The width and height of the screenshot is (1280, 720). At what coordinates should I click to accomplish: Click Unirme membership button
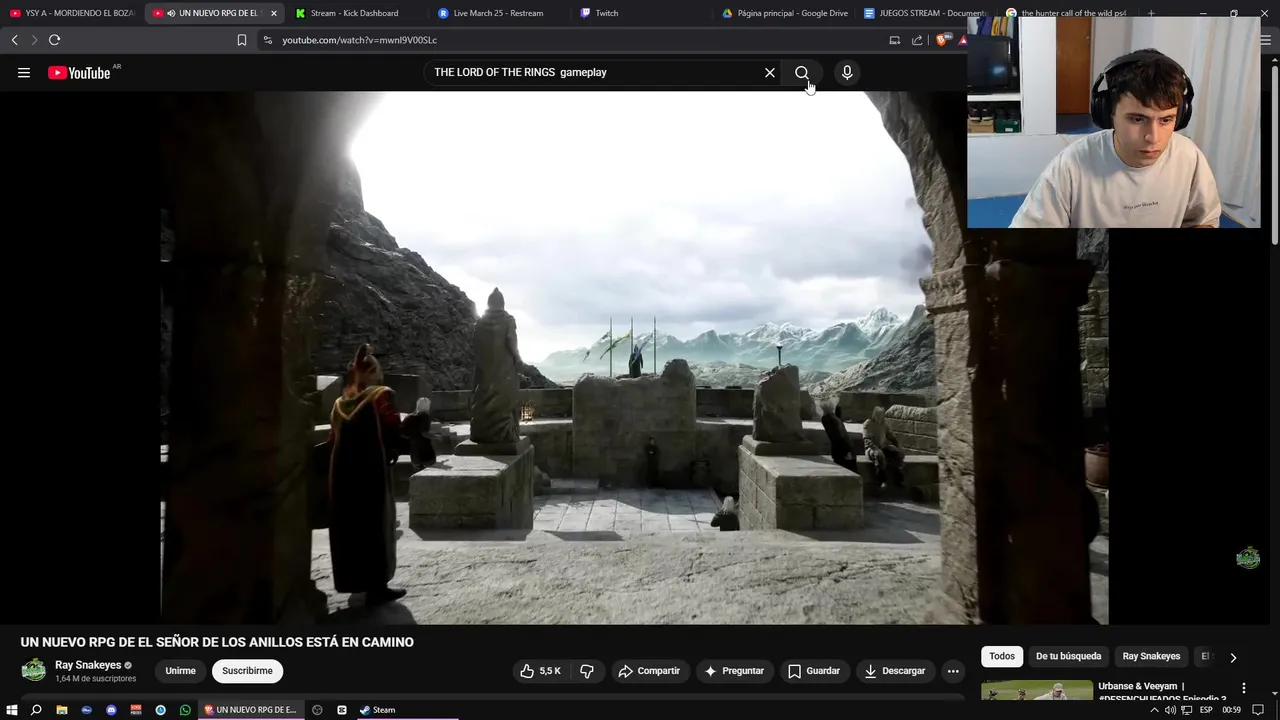click(180, 671)
